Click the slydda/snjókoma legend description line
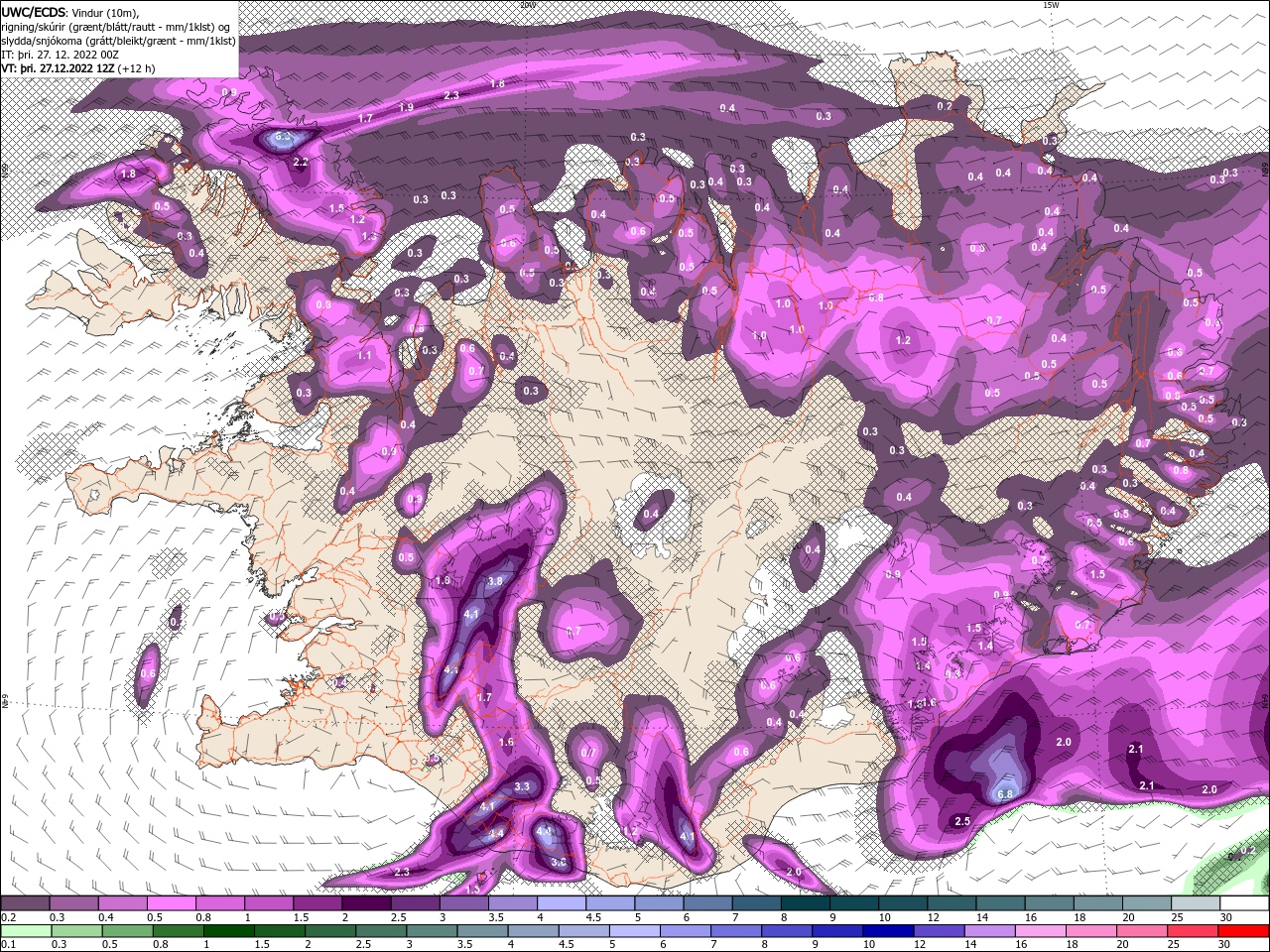Image resolution: width=1270 pixels, height=952 pixels. [118, 41]
